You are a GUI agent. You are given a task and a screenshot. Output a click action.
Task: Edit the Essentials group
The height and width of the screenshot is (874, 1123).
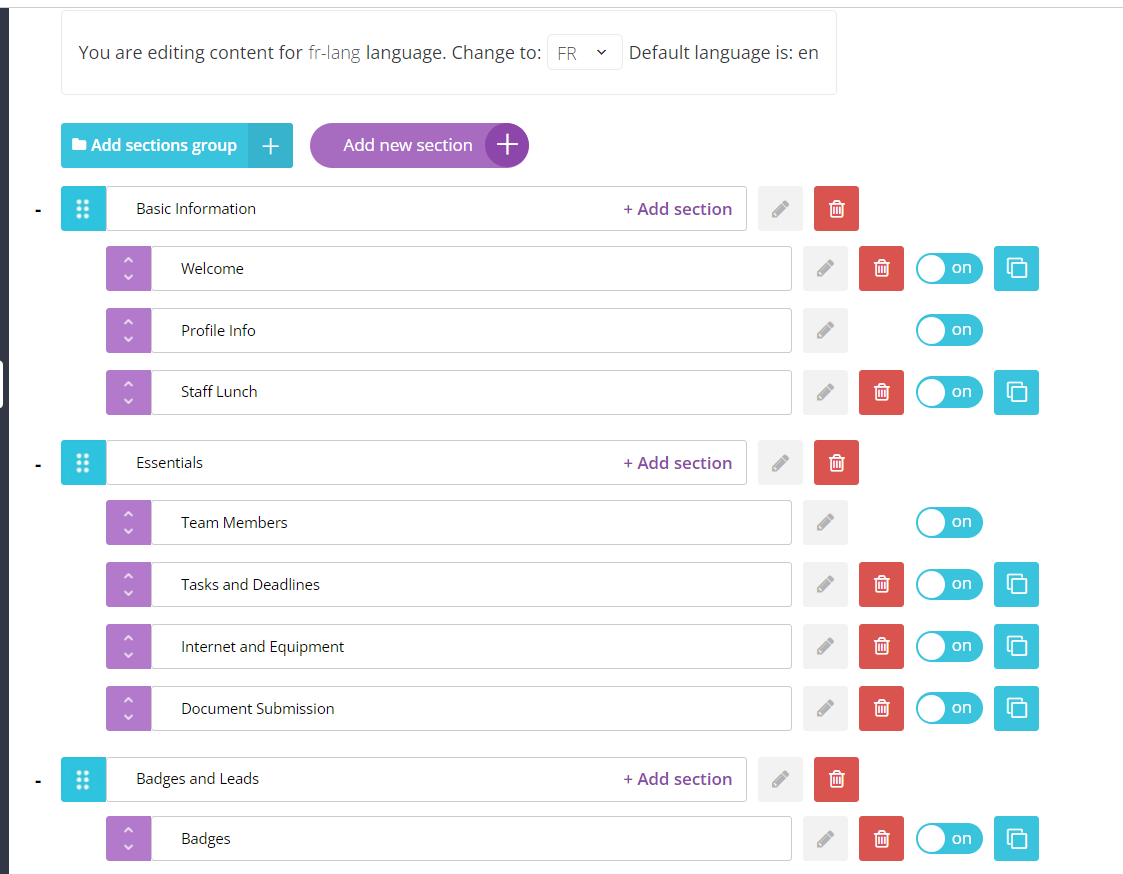point(780,463)
